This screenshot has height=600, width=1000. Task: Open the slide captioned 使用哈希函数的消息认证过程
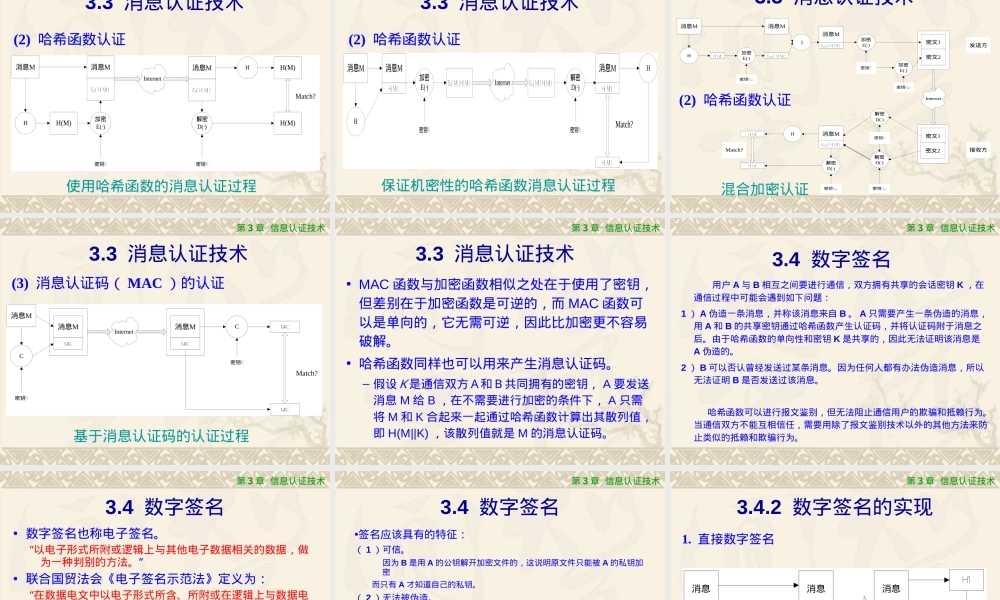pos(165,105)
